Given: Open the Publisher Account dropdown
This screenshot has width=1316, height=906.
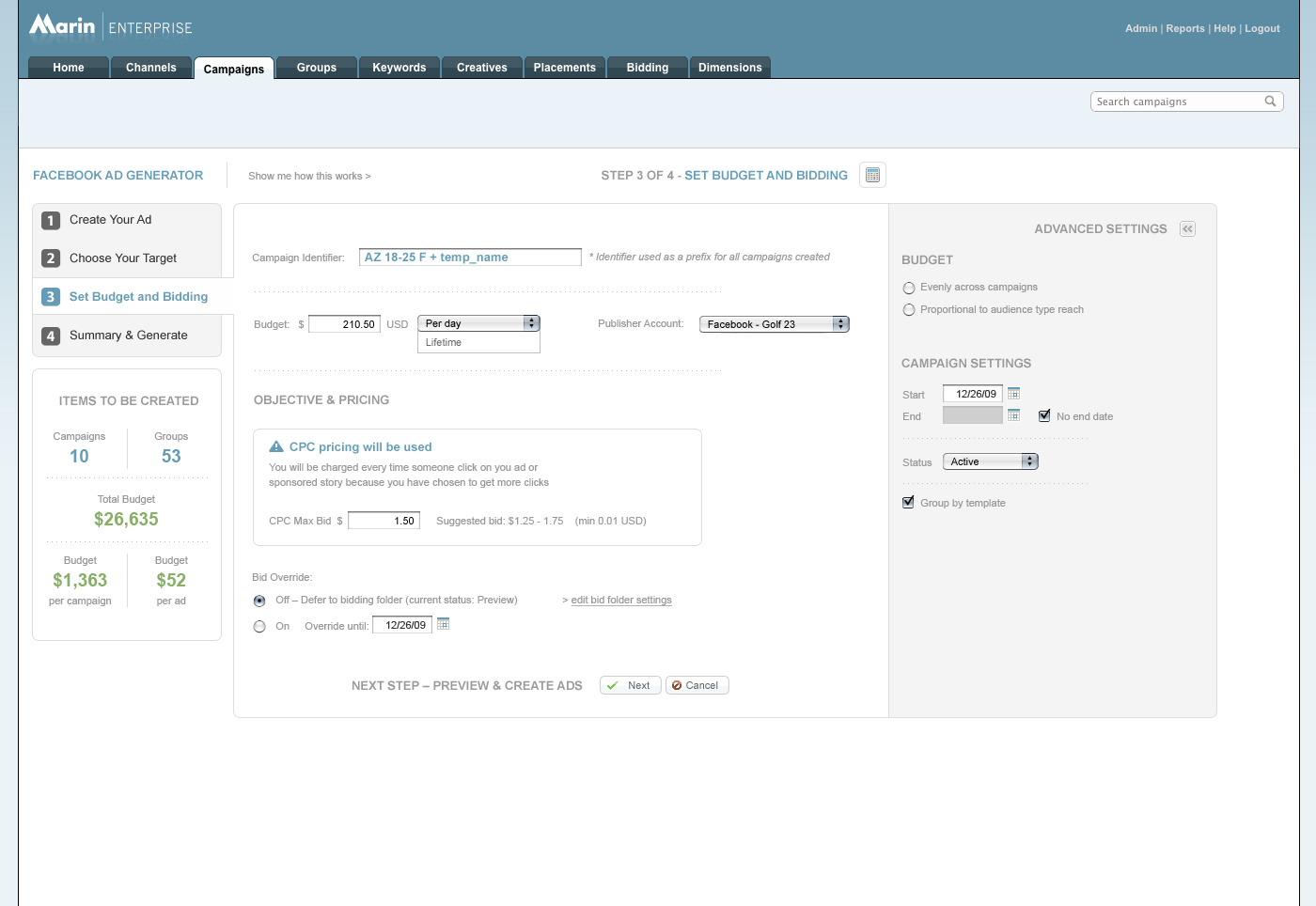Looking at the screenshot, I should coord(774,324).
